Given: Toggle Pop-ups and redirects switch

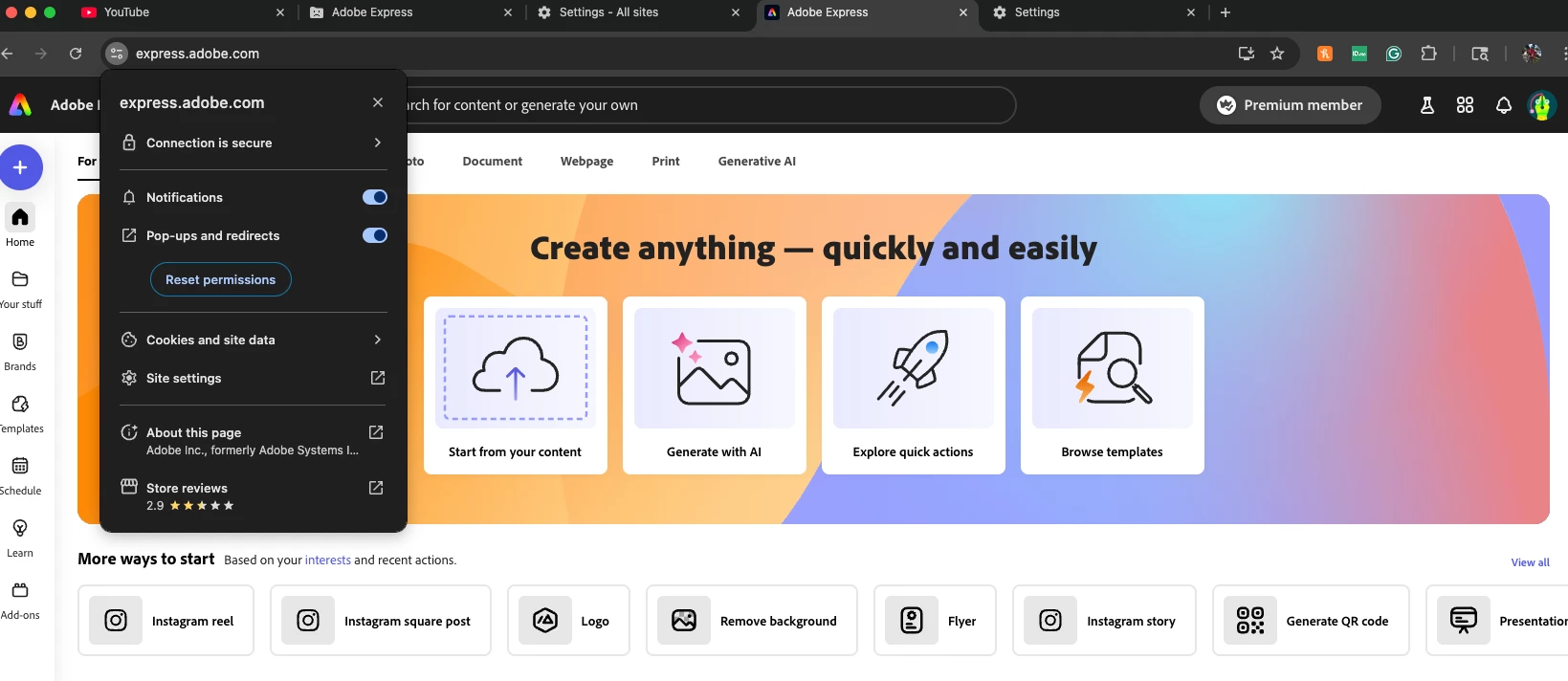Looking at the screenshot, I should click(x=375, y=235).
